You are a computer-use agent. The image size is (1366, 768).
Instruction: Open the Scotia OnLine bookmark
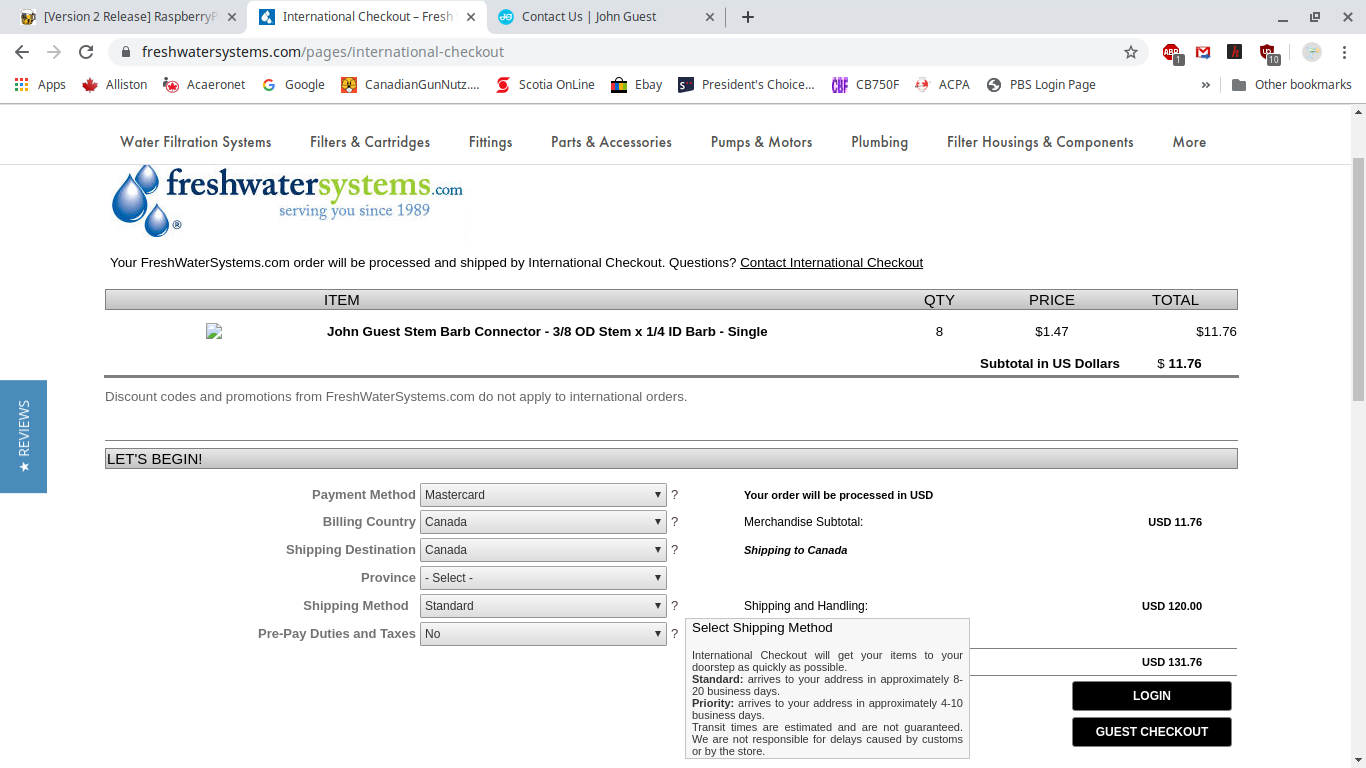pyautogui.click(x=545, y=85)
